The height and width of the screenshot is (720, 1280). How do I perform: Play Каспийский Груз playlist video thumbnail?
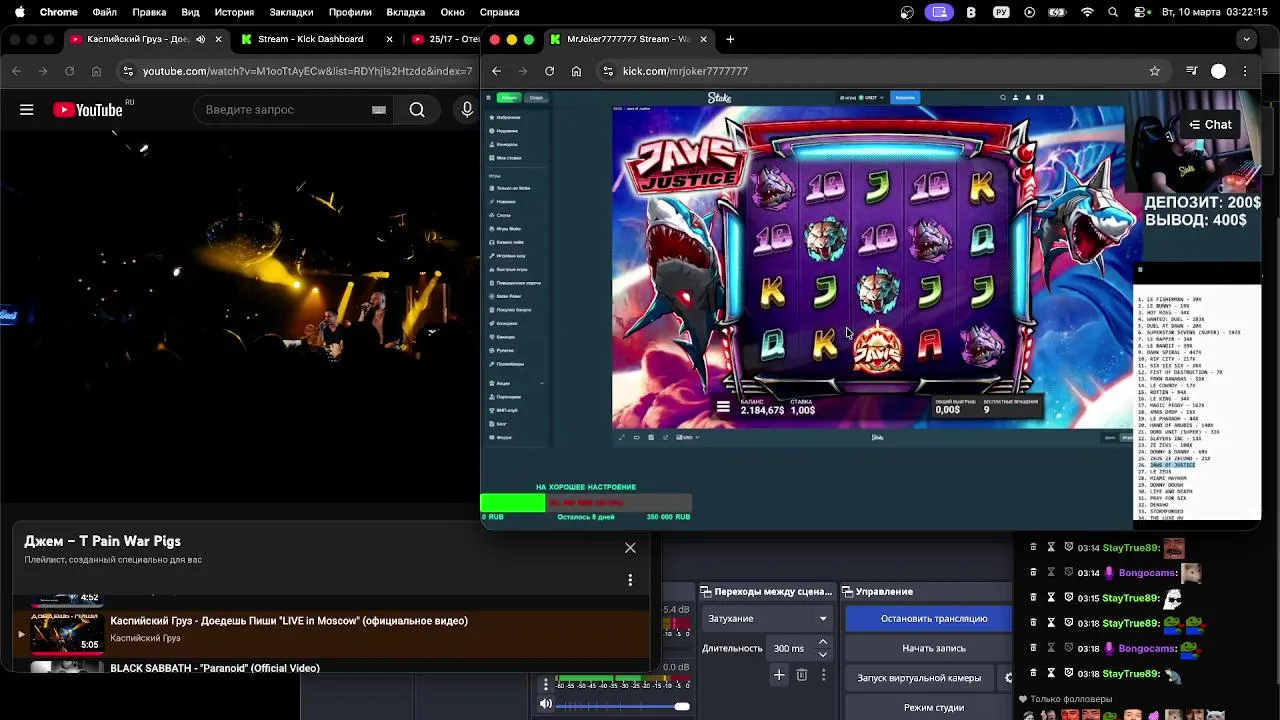[66, 633]
